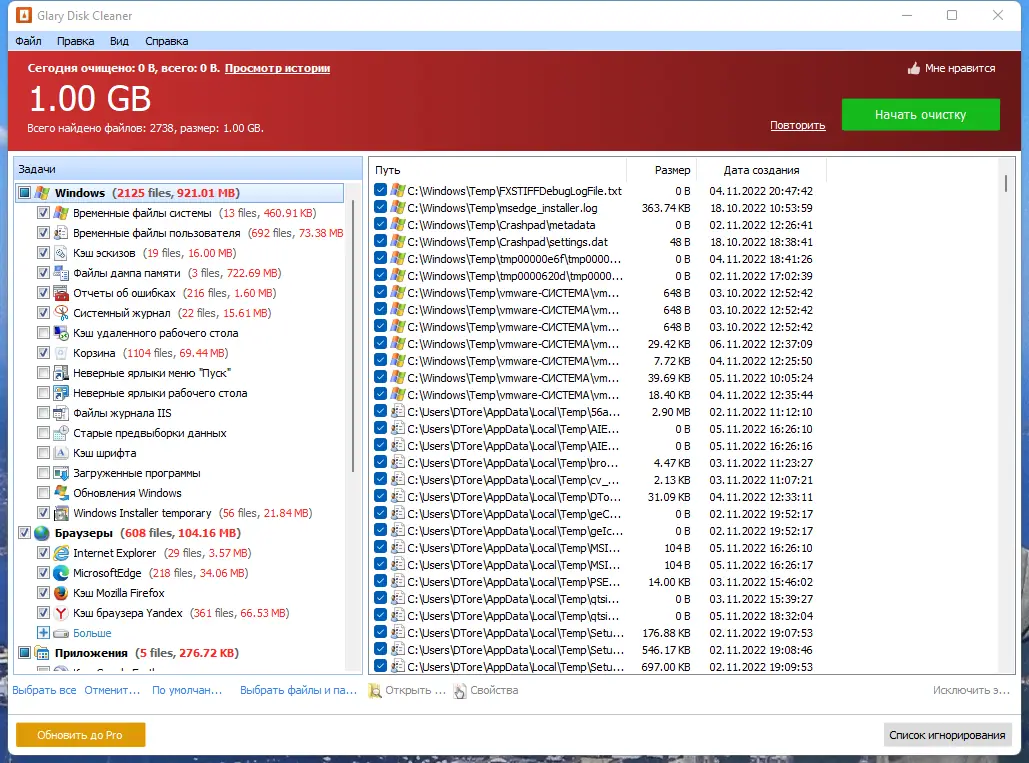
Task: Click the 'Открыть …' toolbar item
Action: pos(407,690)
